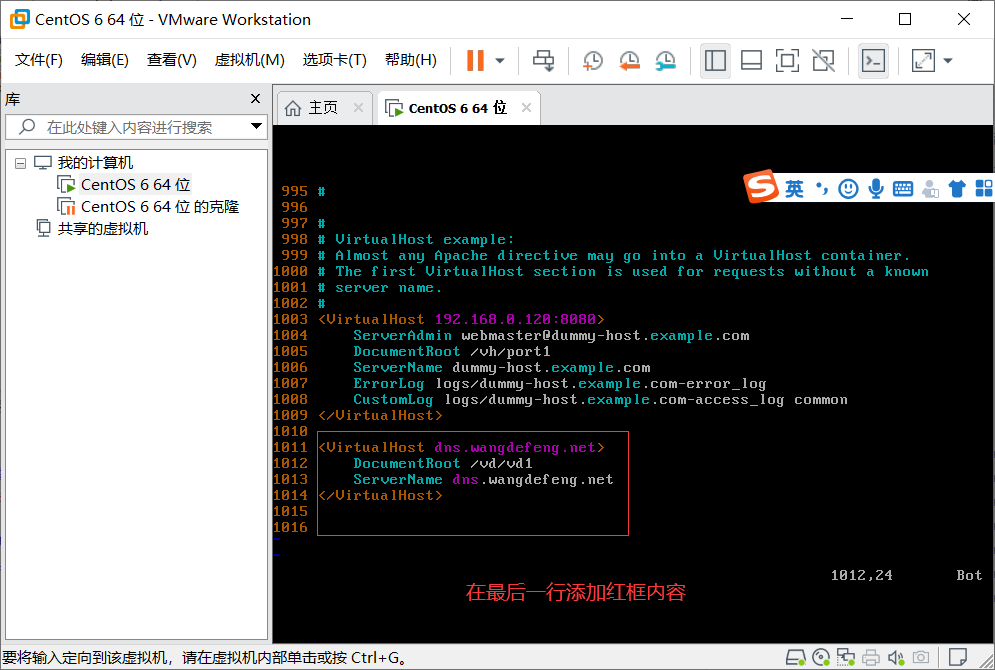The width and height of the screenshot is (995, 670).
Task: Open the 查看(V) menu
Action: pyautogui.click(x=171, y=60)
